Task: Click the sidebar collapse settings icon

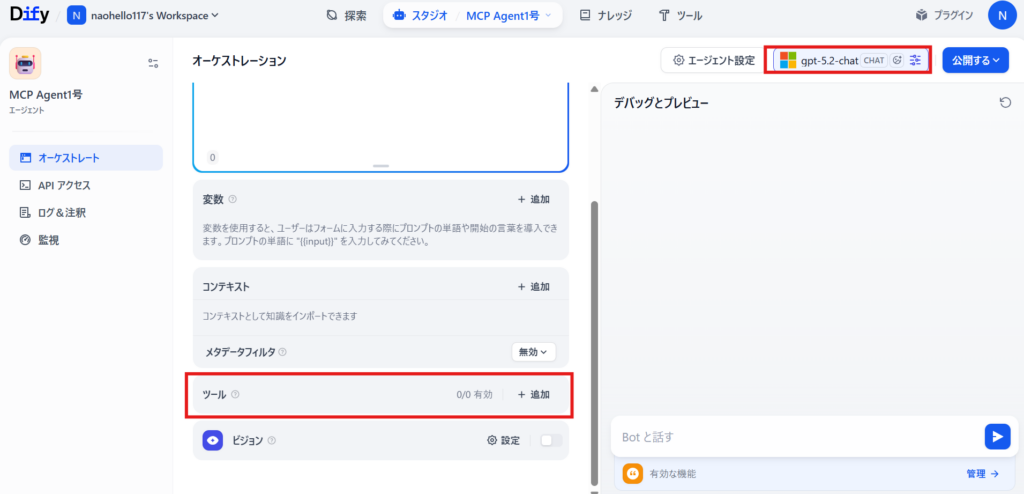Action: click(x=153, y=63)
